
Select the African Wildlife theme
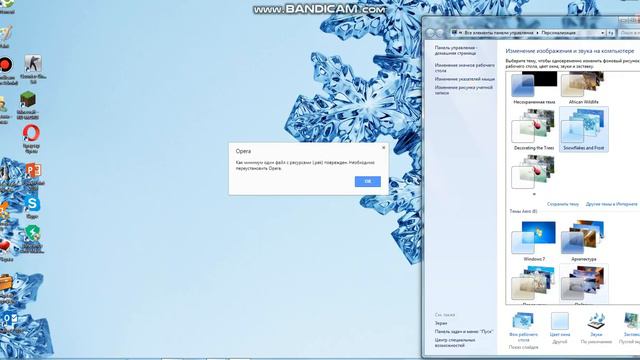pos(583,88)
